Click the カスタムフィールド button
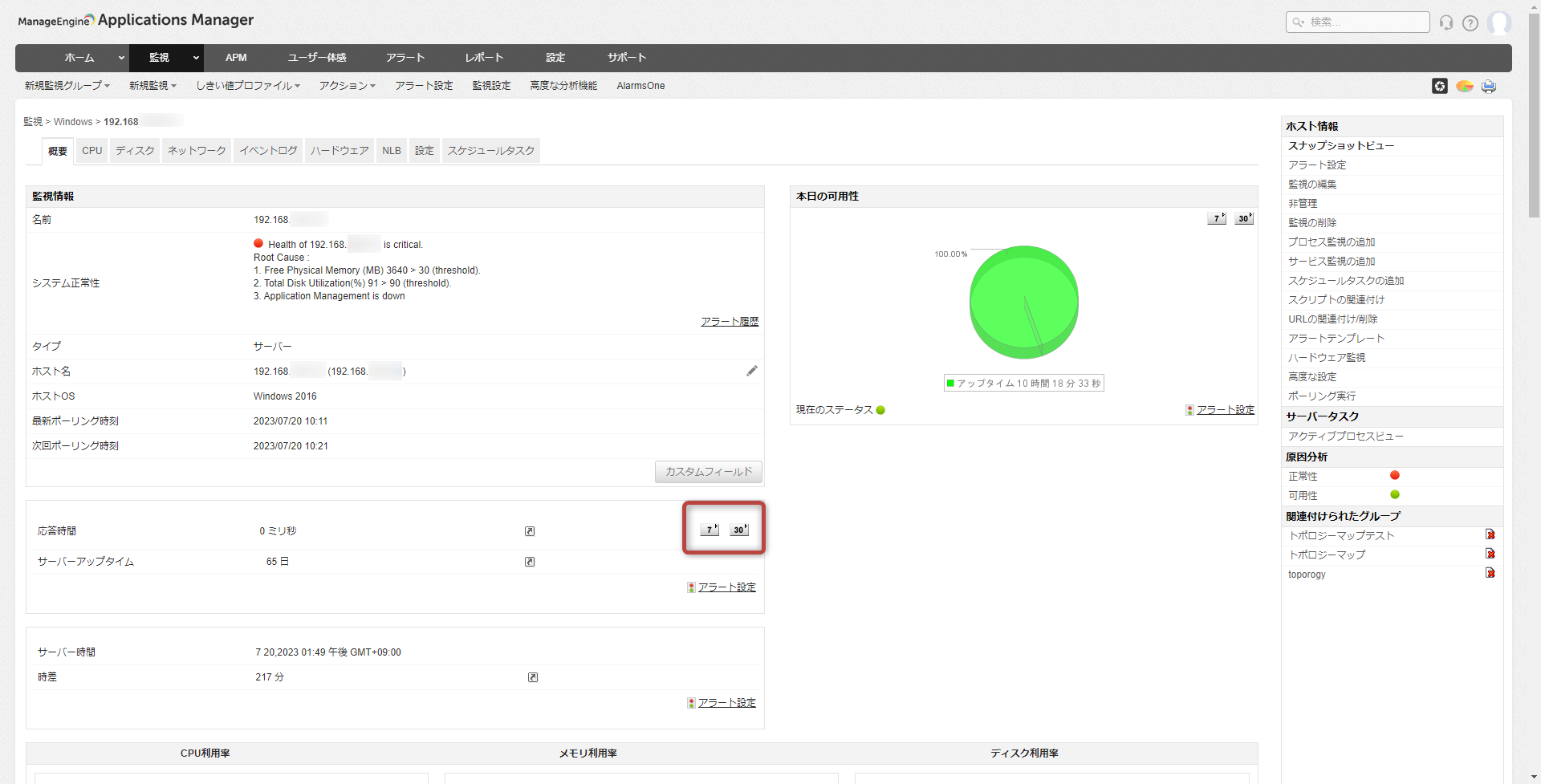 click(708, 472)
